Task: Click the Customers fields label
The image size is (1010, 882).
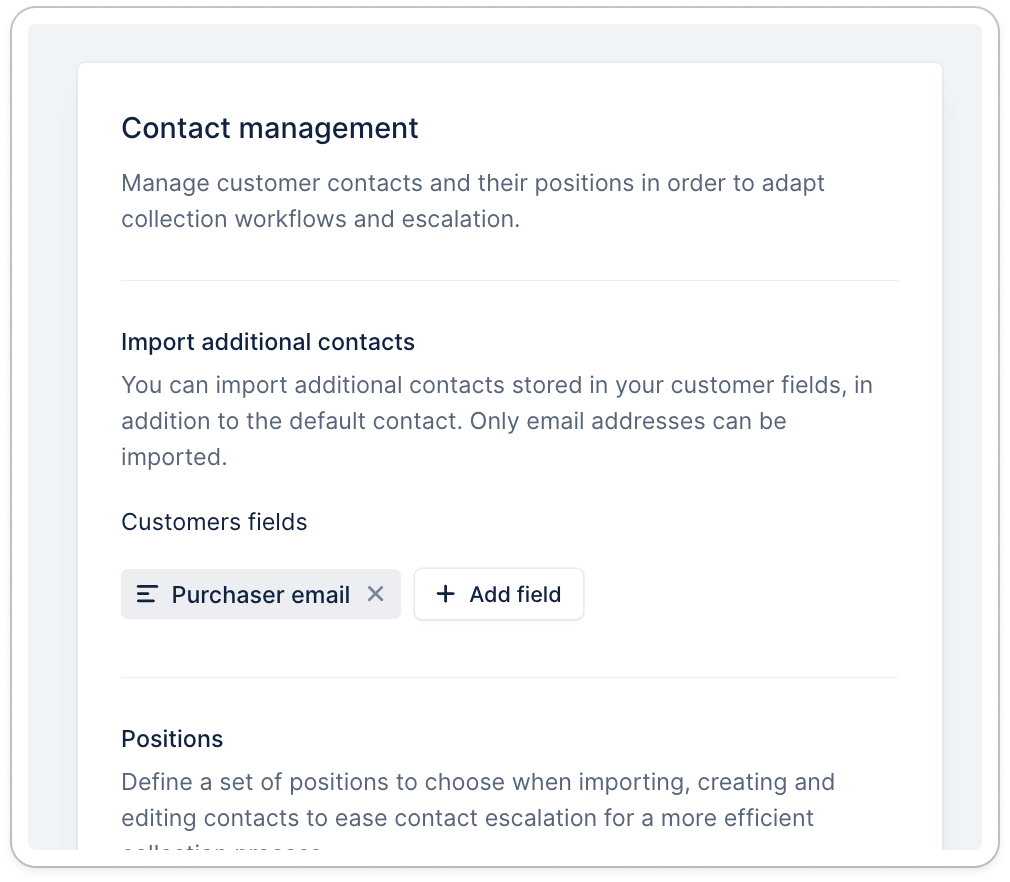Action: pyautogui.click(x=214, y=522)
